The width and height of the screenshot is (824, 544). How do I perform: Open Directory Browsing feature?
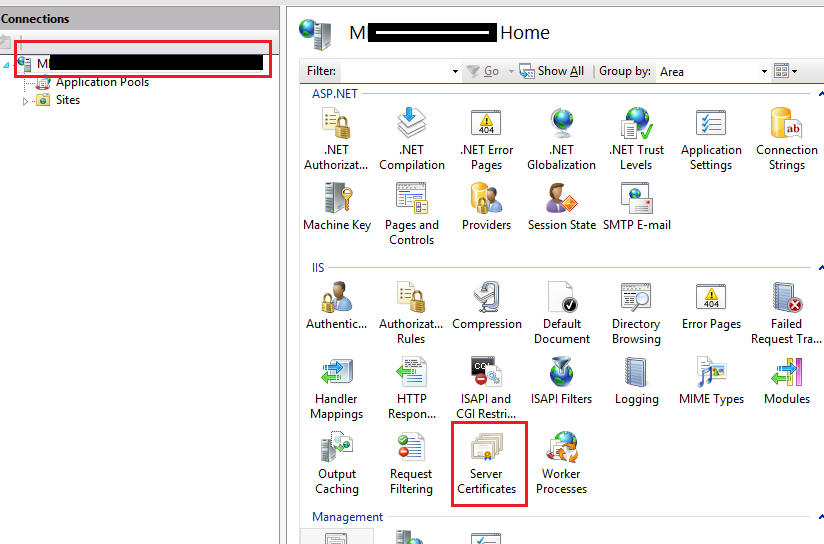(x=636, y=313)
